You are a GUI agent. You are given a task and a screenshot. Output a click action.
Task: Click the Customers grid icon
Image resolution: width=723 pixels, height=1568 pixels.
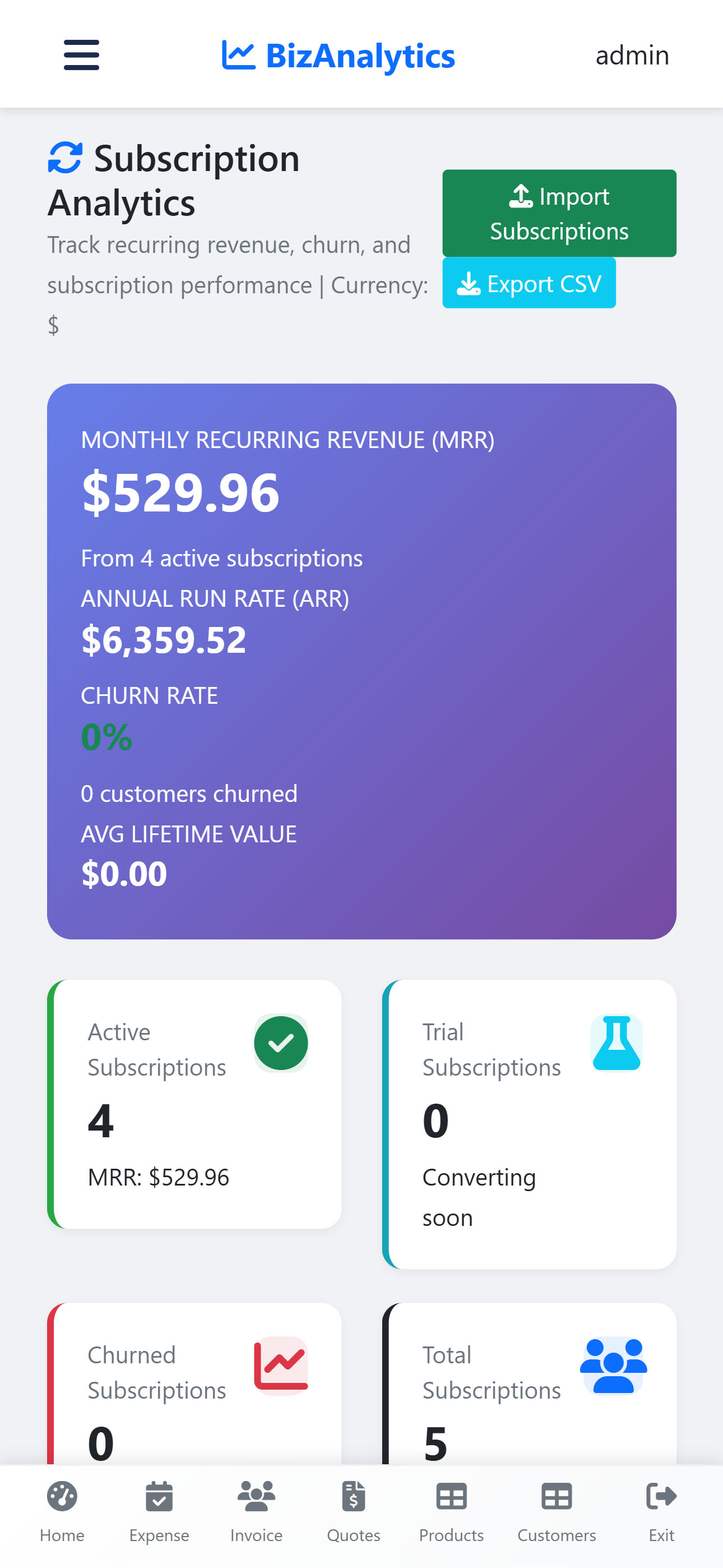click(x=557, y=1496)
